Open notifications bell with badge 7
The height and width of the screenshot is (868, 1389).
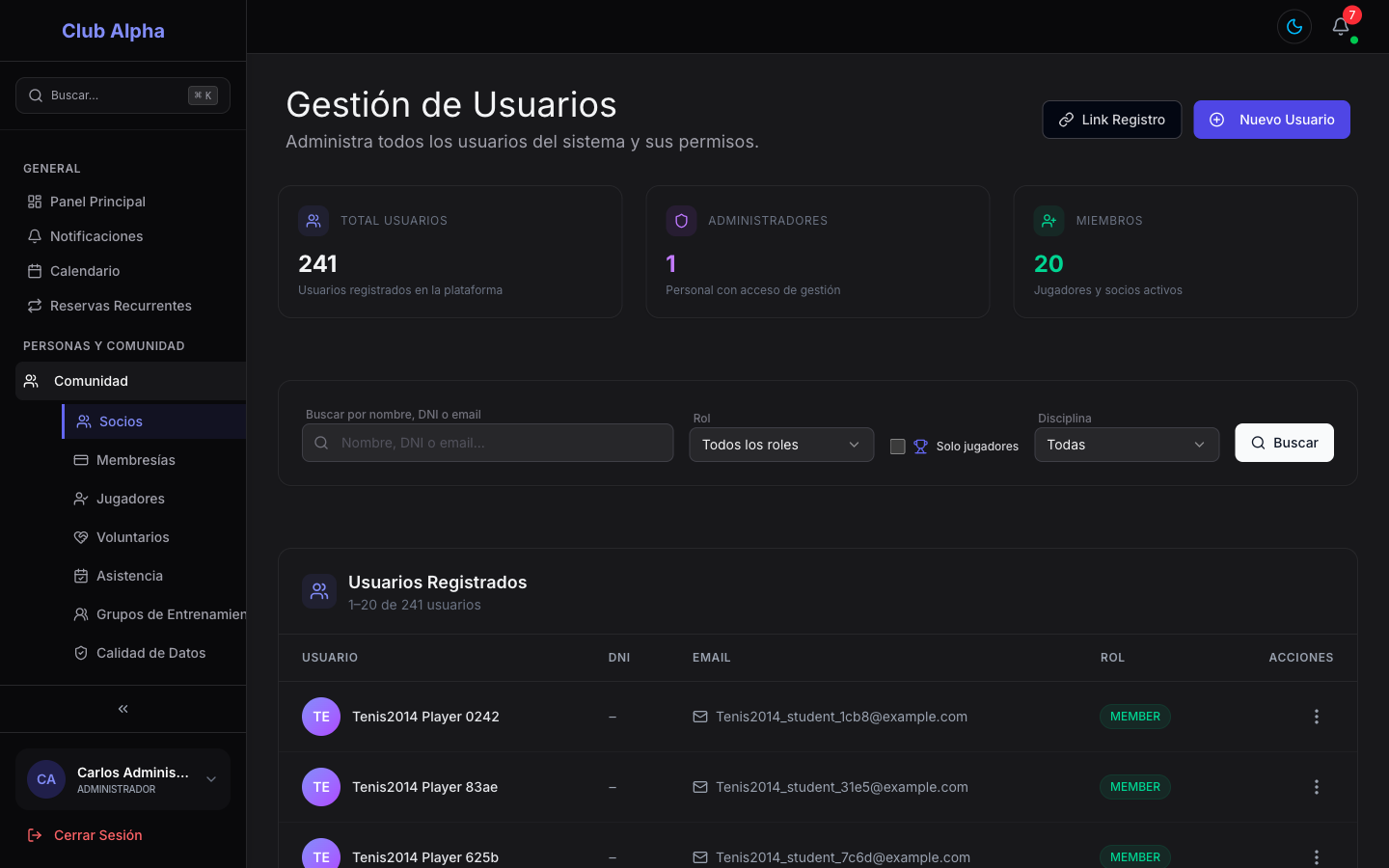pos(1341,27)
